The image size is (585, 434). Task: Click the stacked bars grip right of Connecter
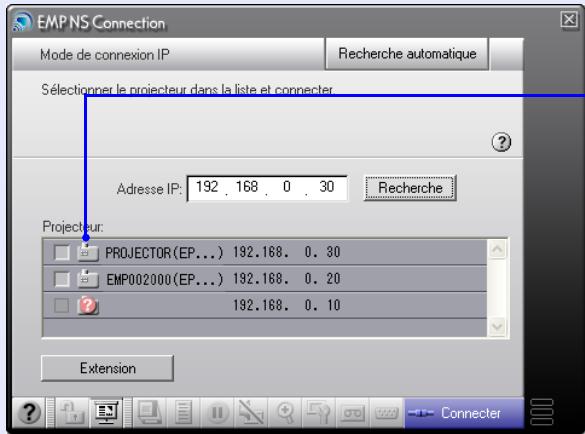coord(541,412)
